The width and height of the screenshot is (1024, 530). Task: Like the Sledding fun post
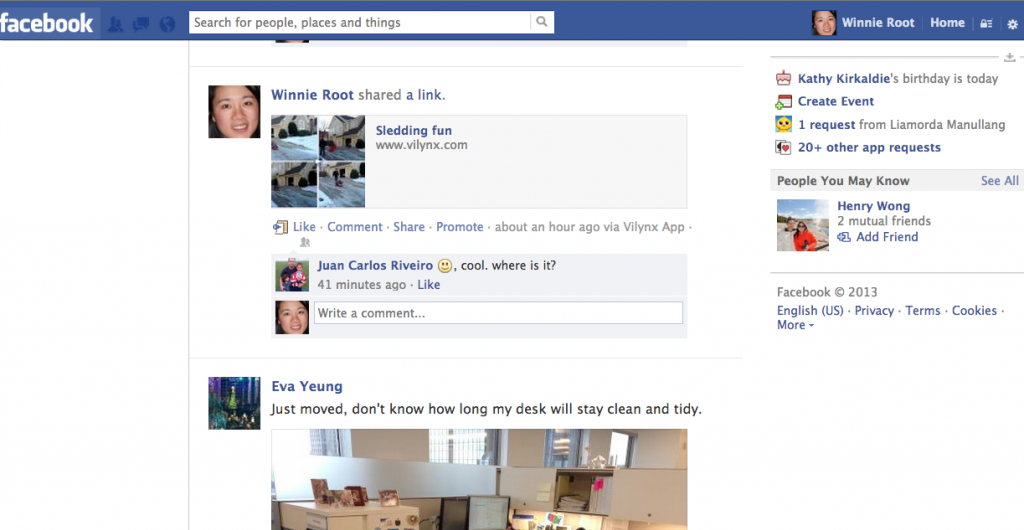click(304, 226)
